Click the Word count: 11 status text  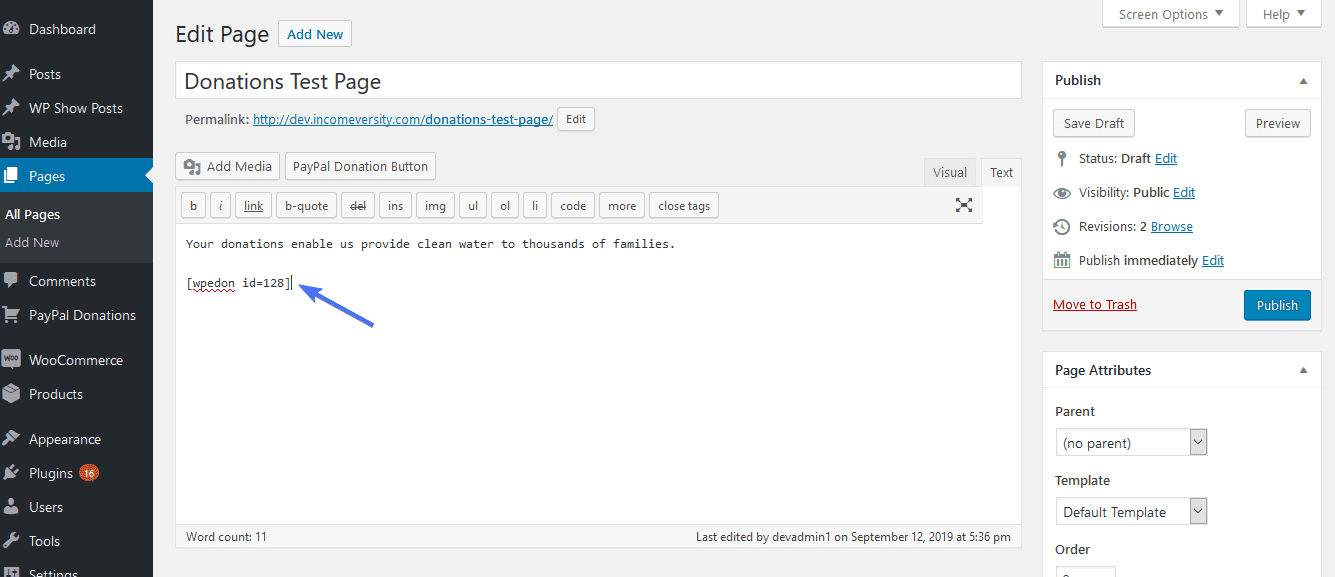pos(226,537)
